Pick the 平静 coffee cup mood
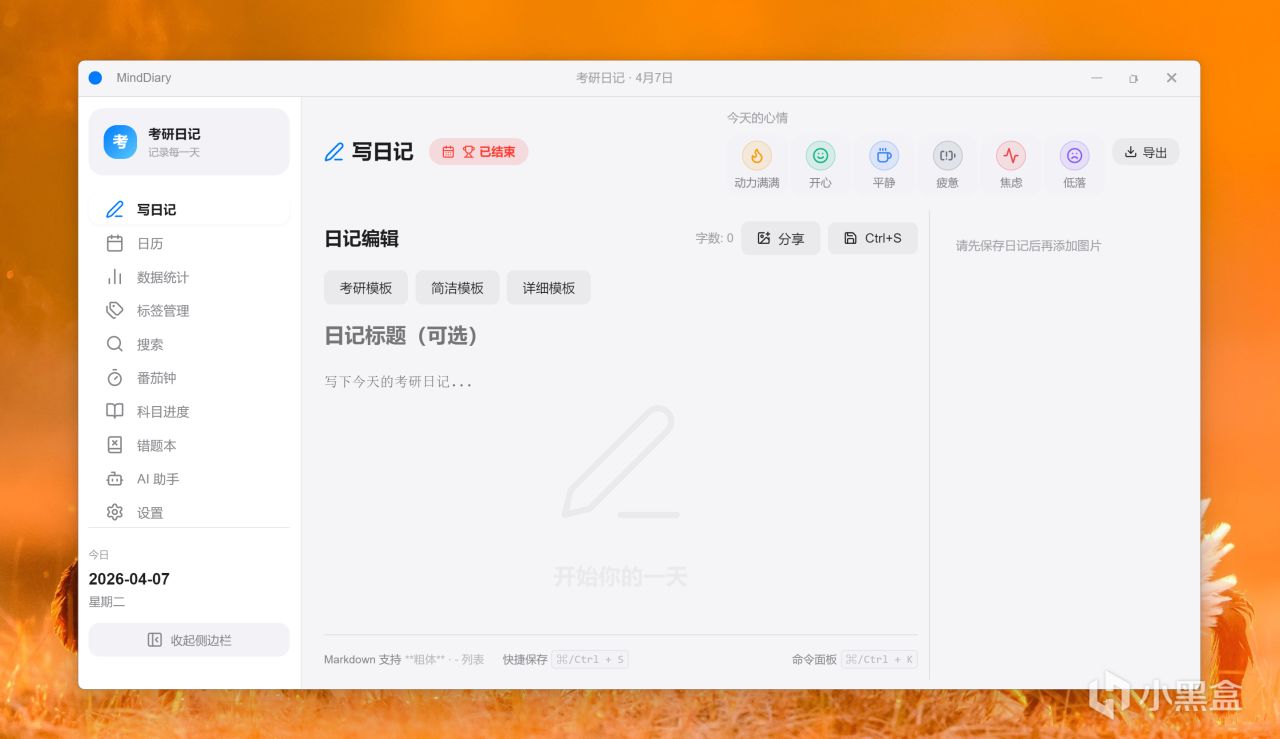 point(884,165)
